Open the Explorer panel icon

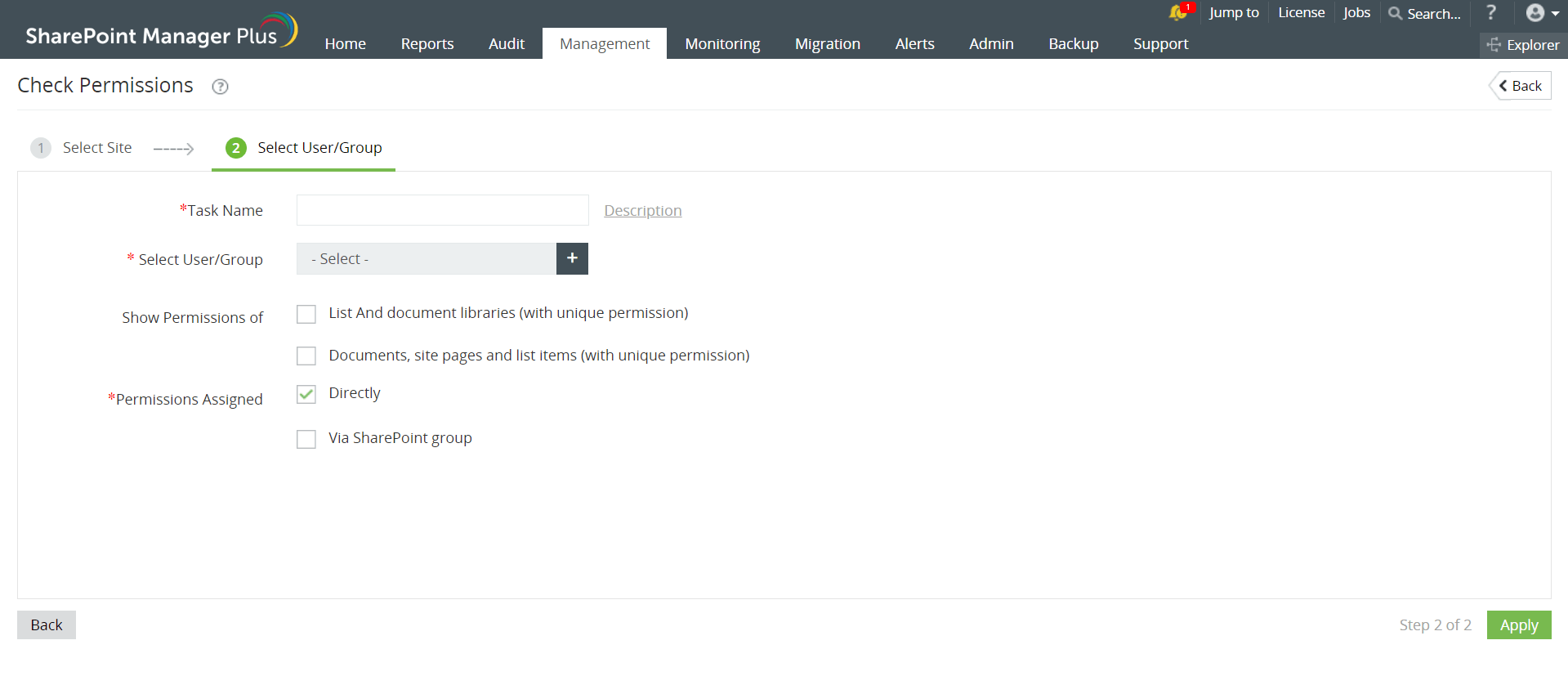tap(1494, 45)
